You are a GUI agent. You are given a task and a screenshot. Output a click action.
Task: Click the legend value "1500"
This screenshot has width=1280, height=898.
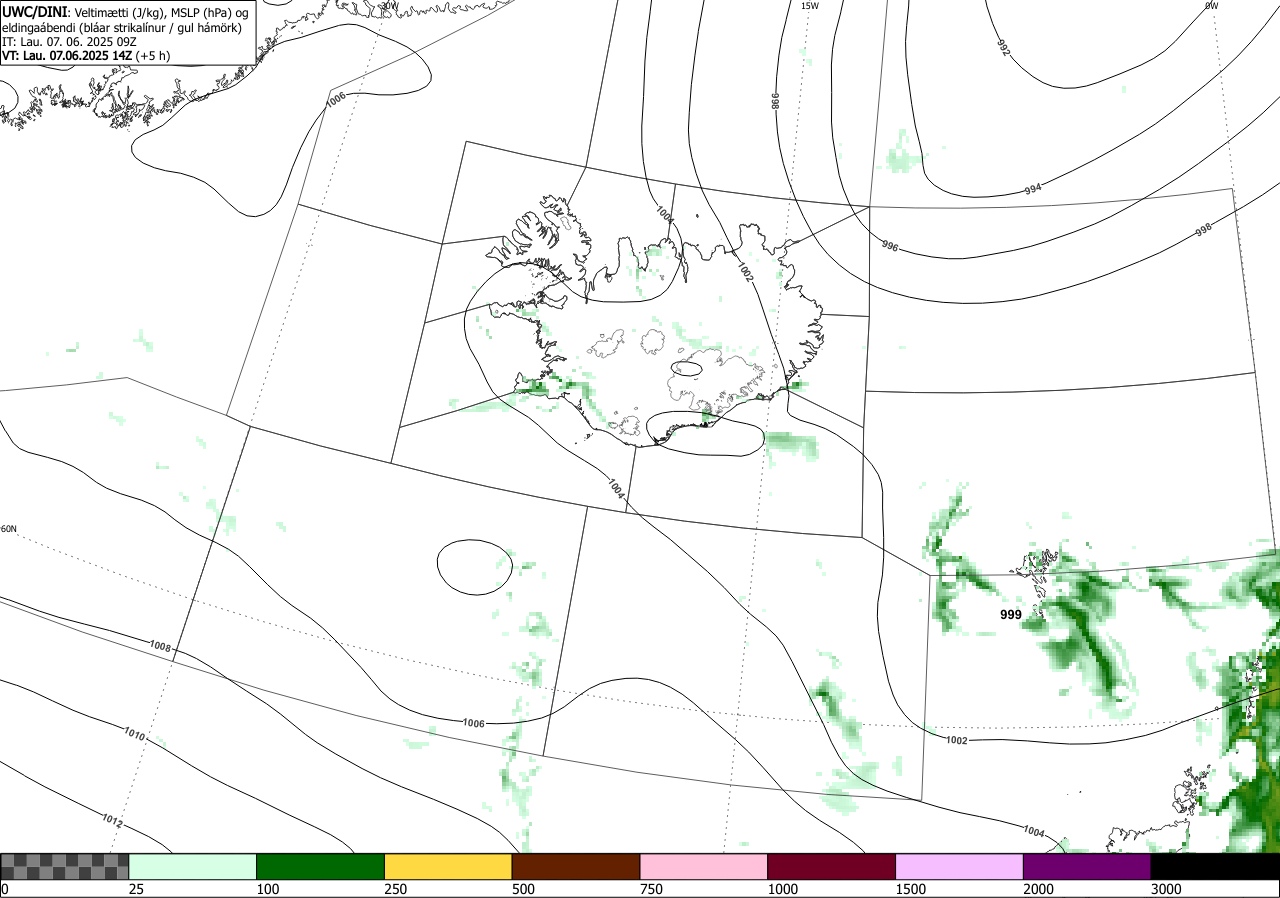tap(911, 889)
